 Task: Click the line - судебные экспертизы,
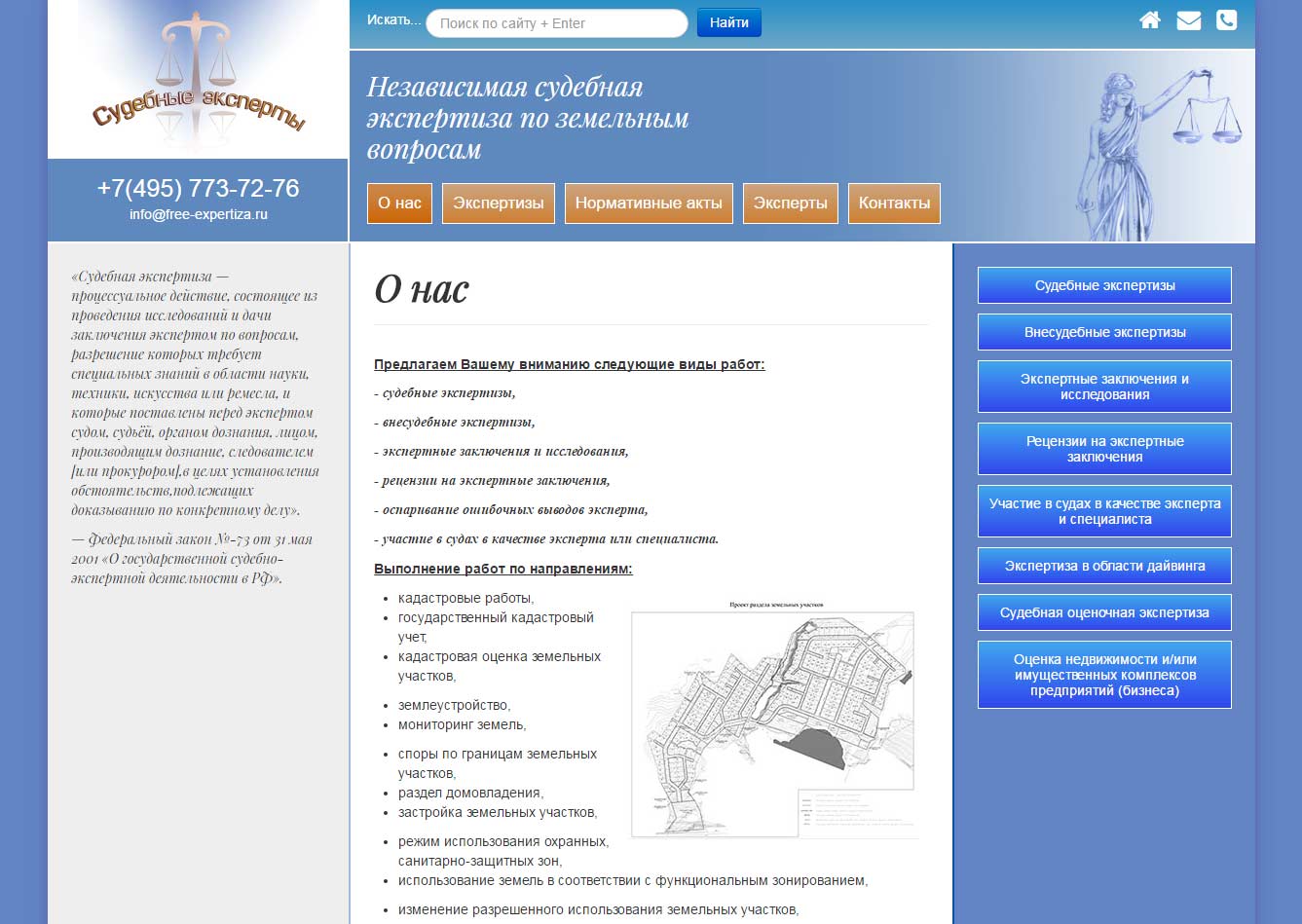pyautogui.click(x=444, y=393)
